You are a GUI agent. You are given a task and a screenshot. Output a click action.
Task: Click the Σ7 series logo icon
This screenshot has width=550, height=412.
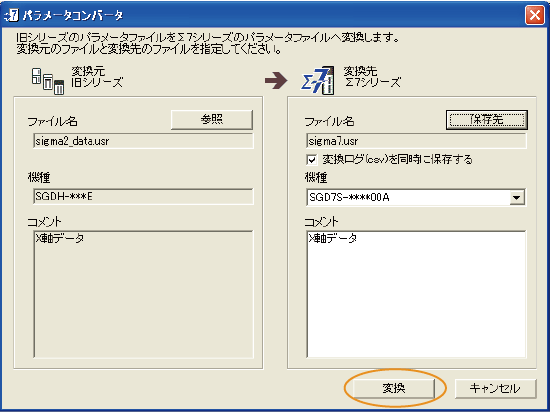318,81
